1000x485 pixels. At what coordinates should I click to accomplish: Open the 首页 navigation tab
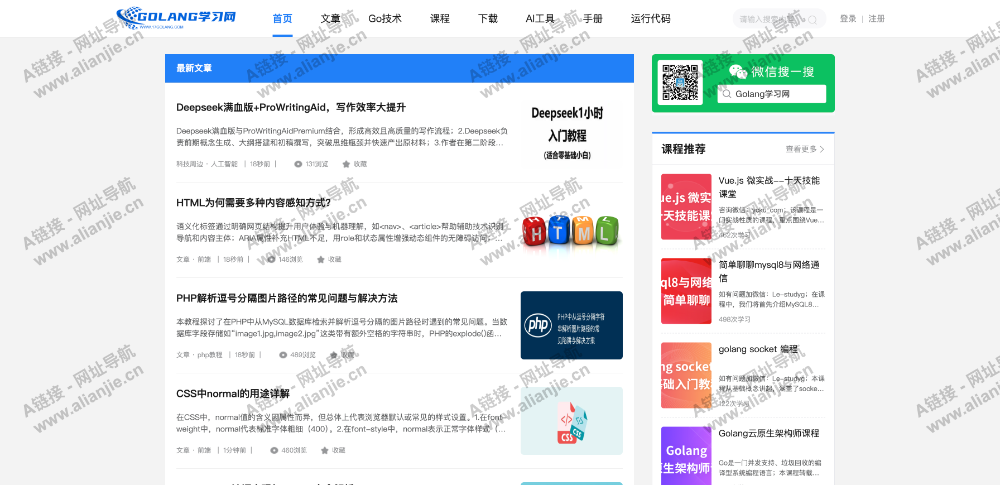(x=283, y=19)
